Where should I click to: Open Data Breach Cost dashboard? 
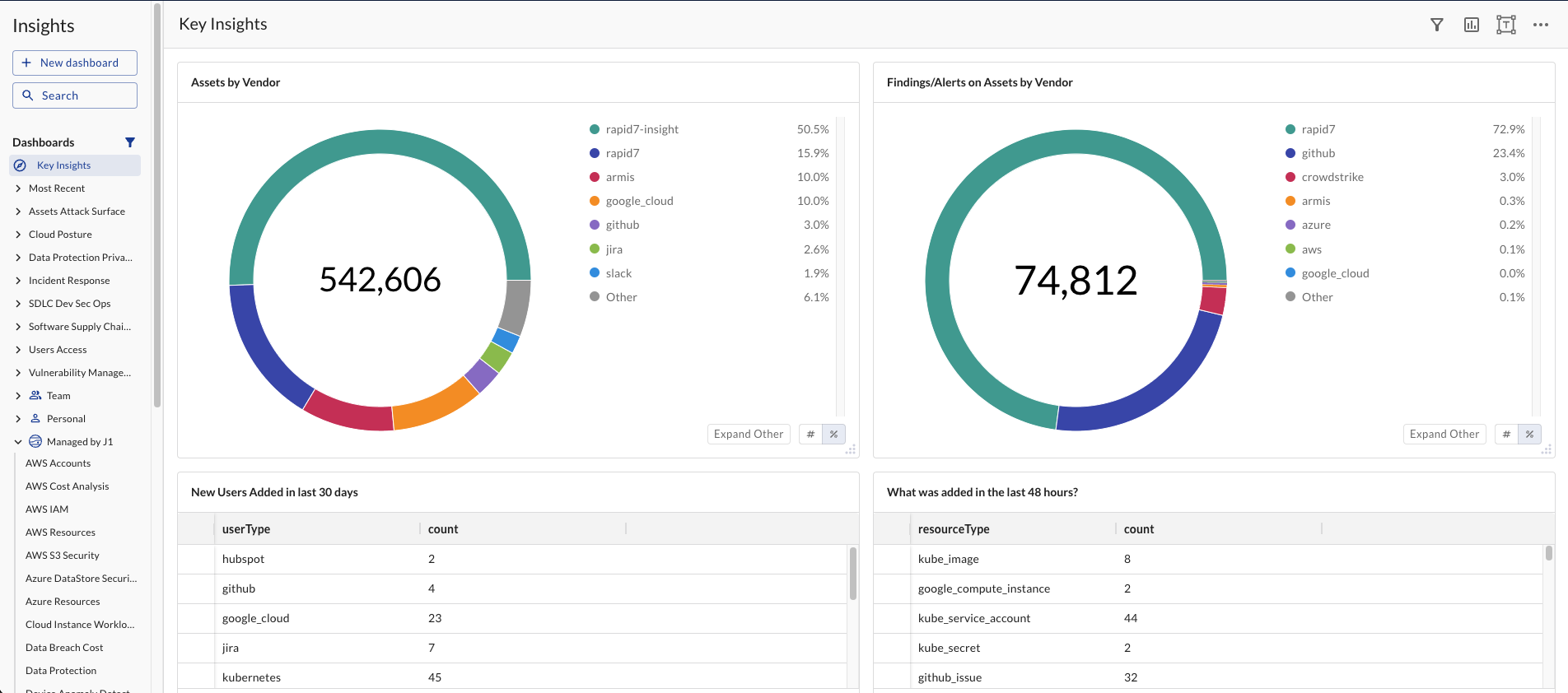[64, 648]
